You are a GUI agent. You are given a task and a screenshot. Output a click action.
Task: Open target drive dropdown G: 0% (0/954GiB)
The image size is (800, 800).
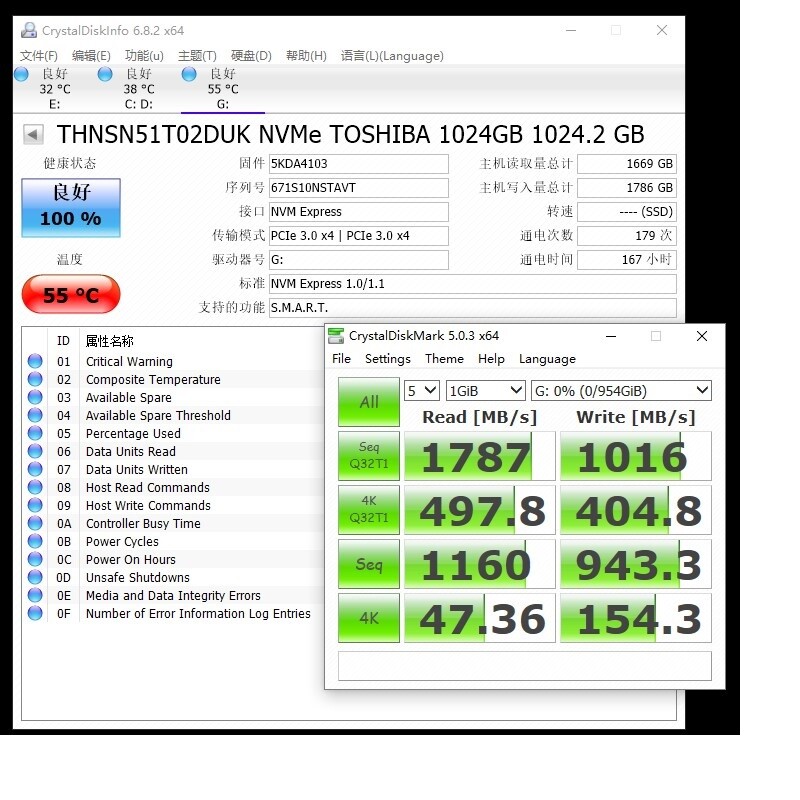621,391
